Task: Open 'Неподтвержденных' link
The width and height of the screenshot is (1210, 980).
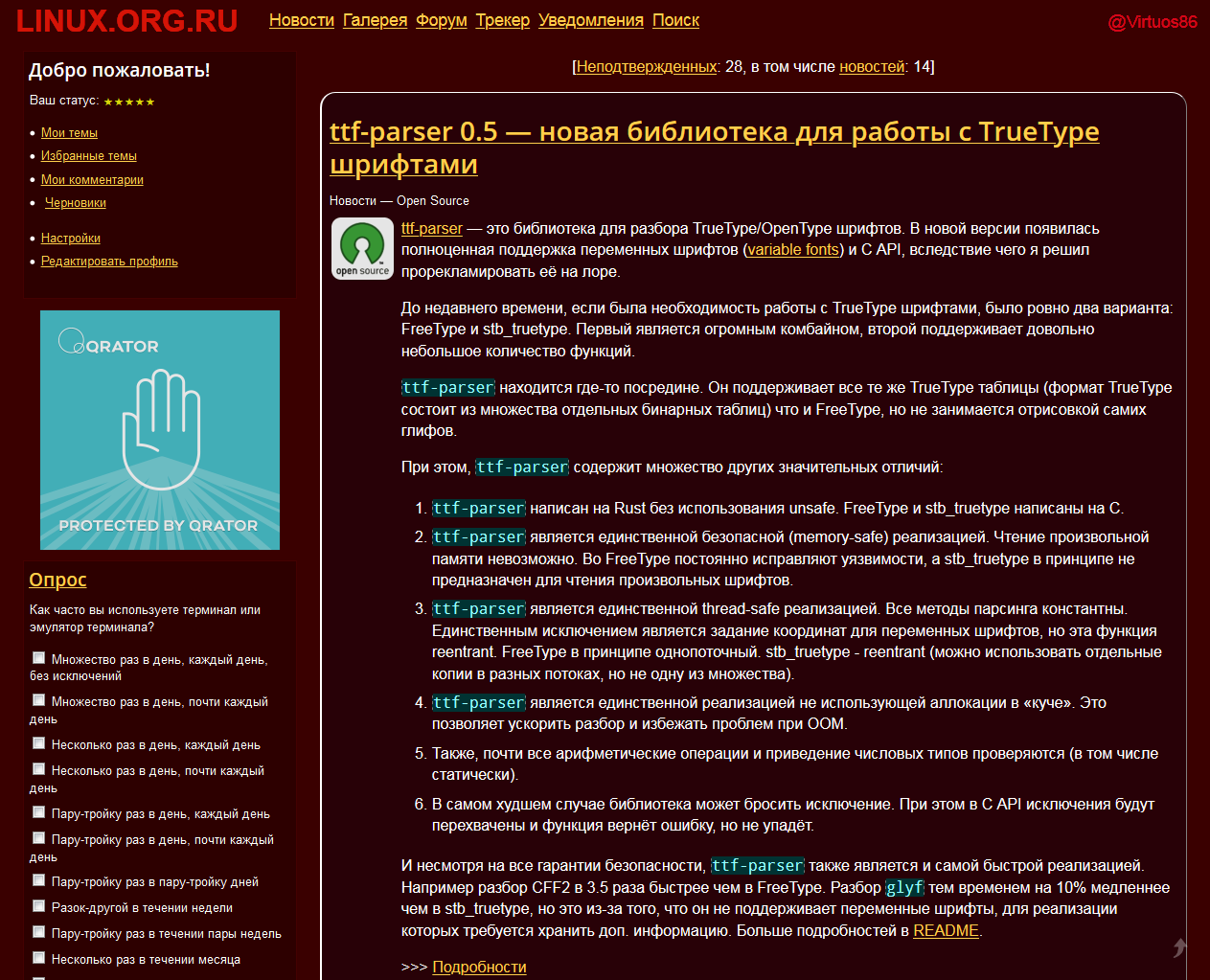Action: coord(647,67)
